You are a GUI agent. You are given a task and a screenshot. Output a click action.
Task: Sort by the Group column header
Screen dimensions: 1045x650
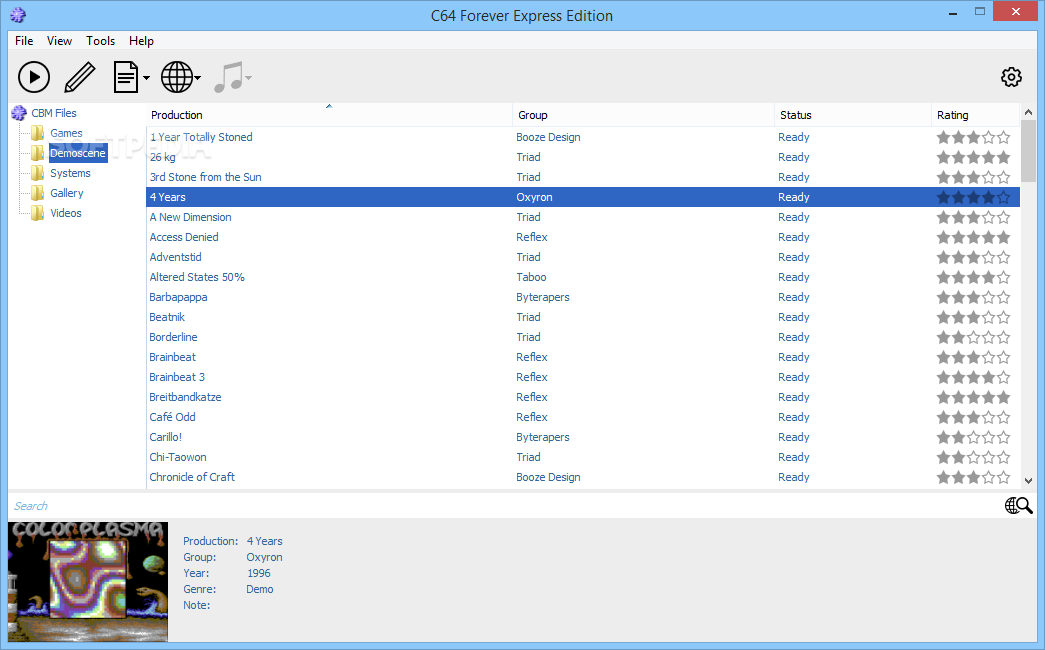(x=643, y=115)
